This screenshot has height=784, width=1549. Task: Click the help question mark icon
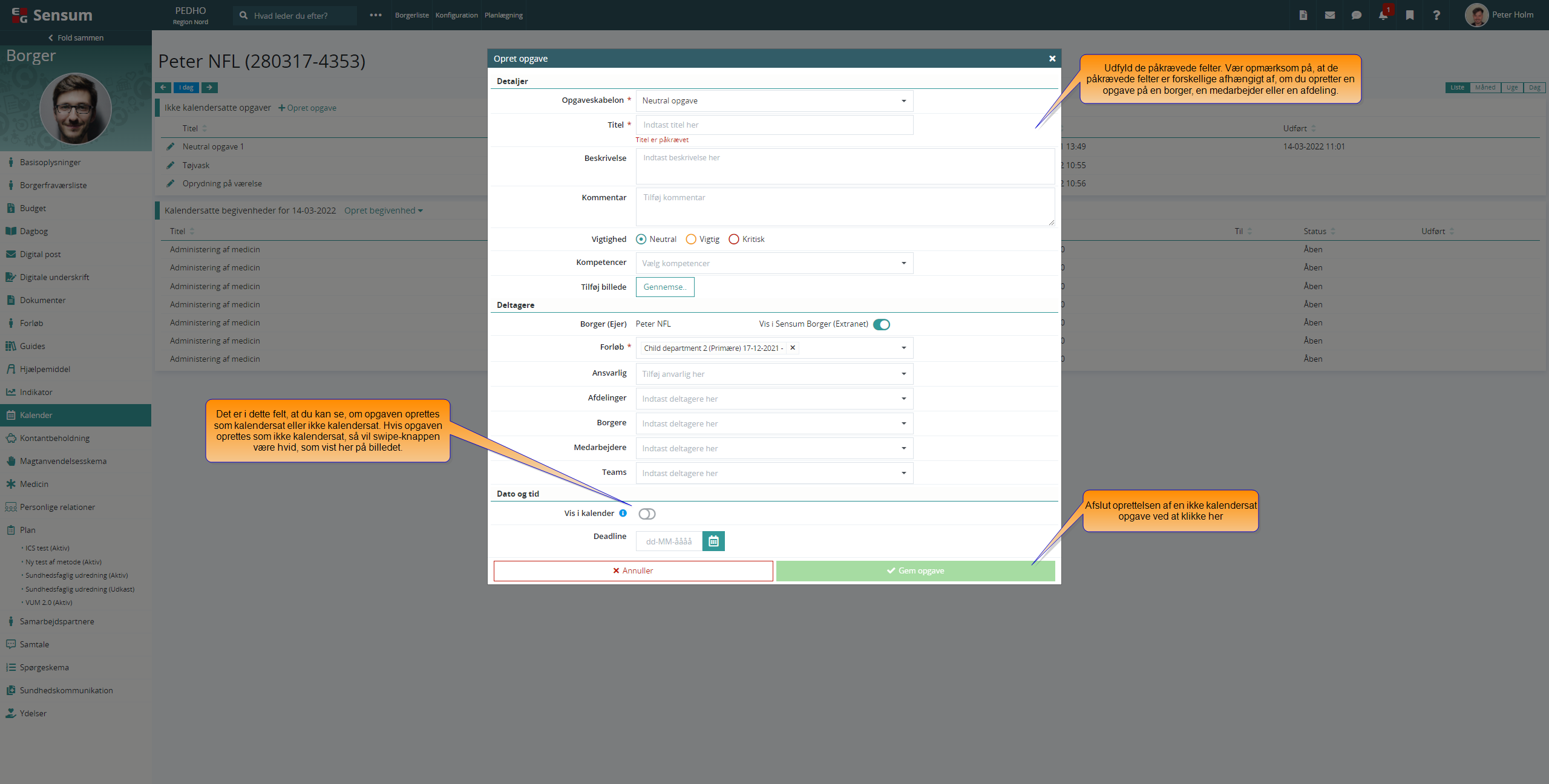pos(1436,15)
